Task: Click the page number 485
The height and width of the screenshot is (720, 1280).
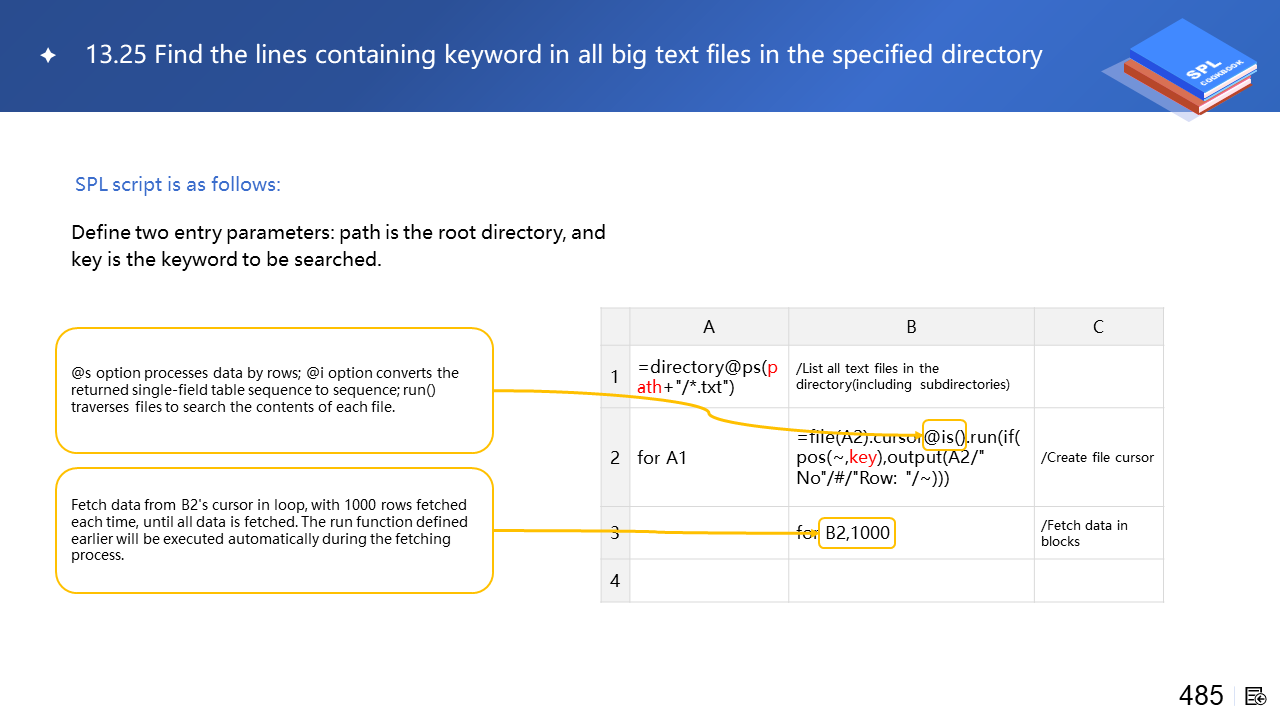Action: click(1201, 696)
